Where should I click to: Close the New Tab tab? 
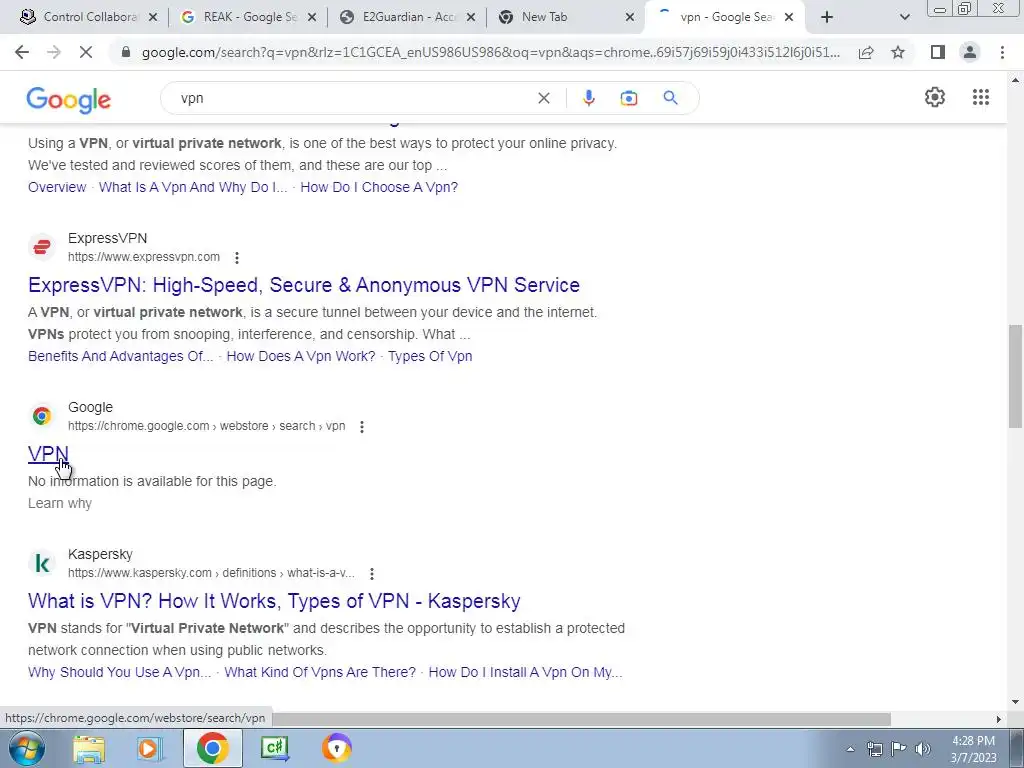tap(630, 17)
